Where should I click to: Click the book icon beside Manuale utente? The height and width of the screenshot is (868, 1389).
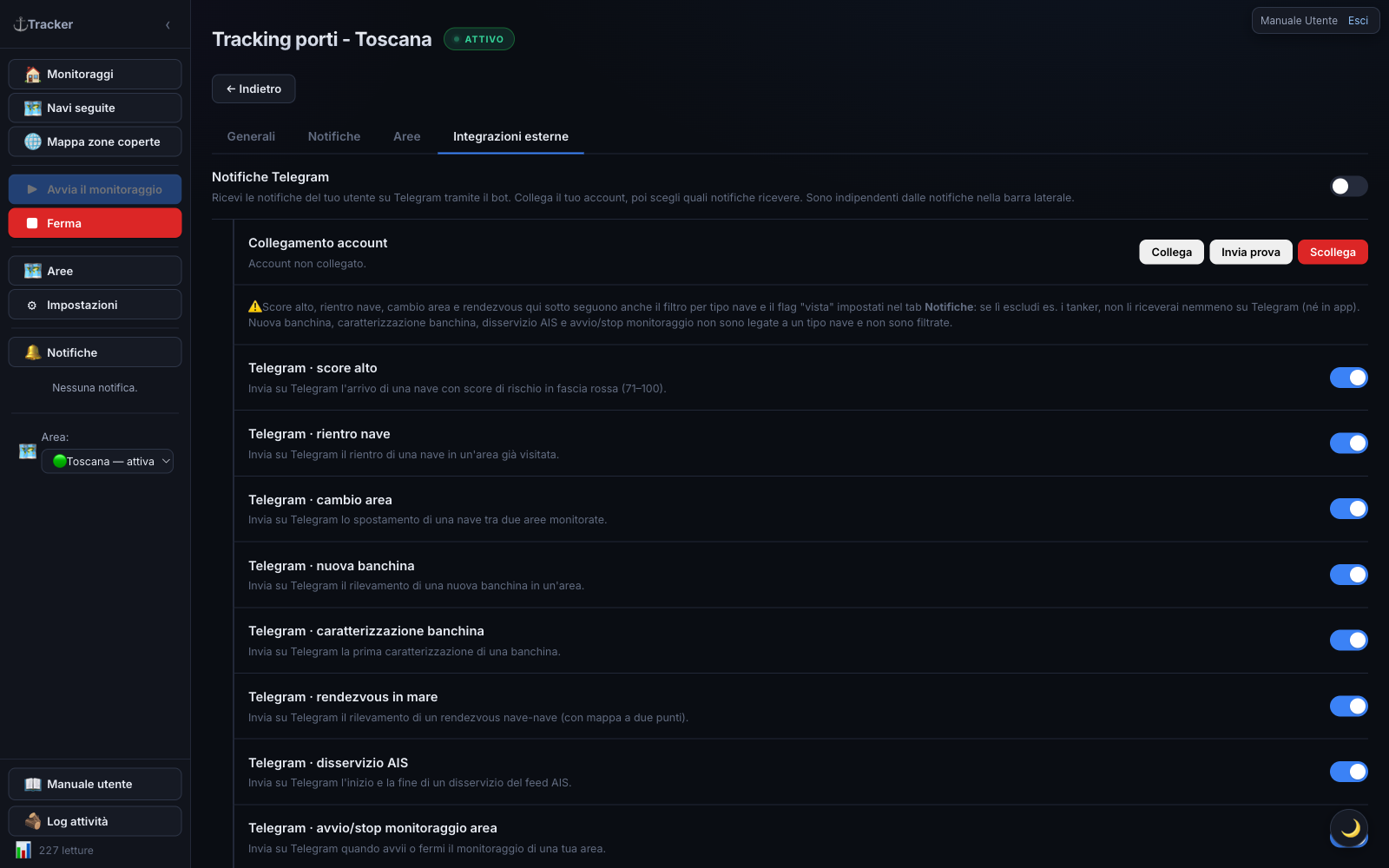(x=33, y=785)
